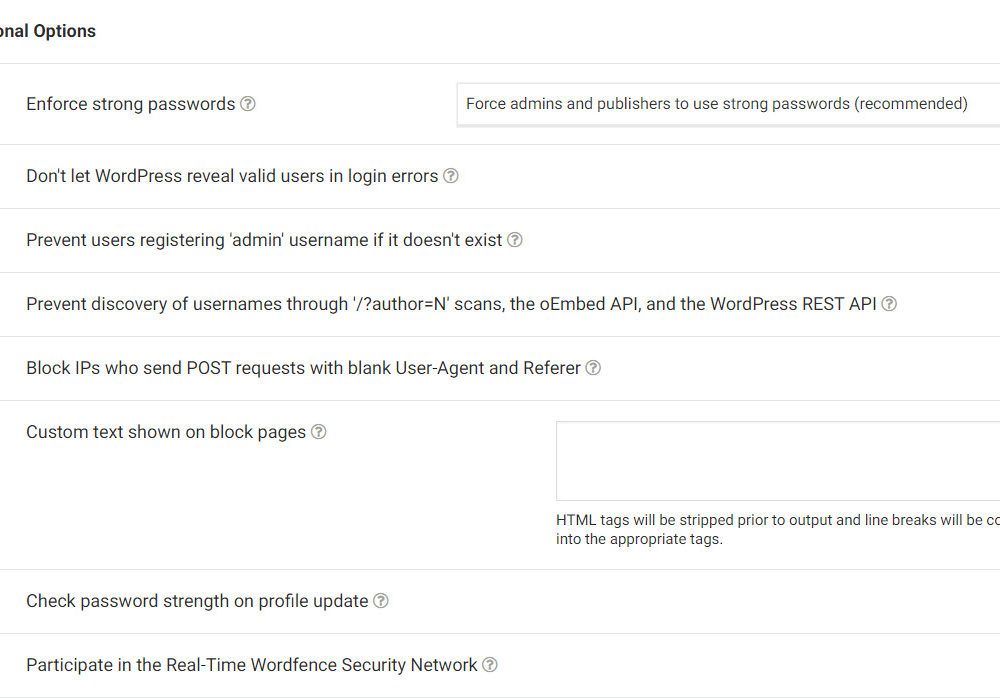Open help for Wordfence Security Network option

490,665
